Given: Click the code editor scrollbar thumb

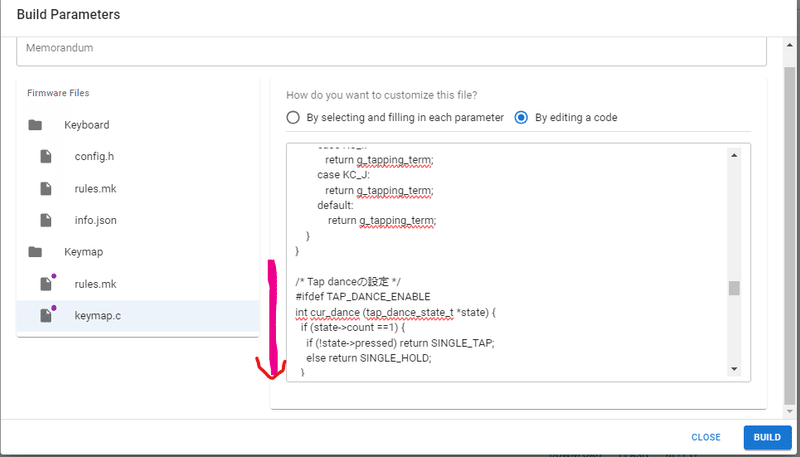Looking at the screenshot, I should (734, 288).
